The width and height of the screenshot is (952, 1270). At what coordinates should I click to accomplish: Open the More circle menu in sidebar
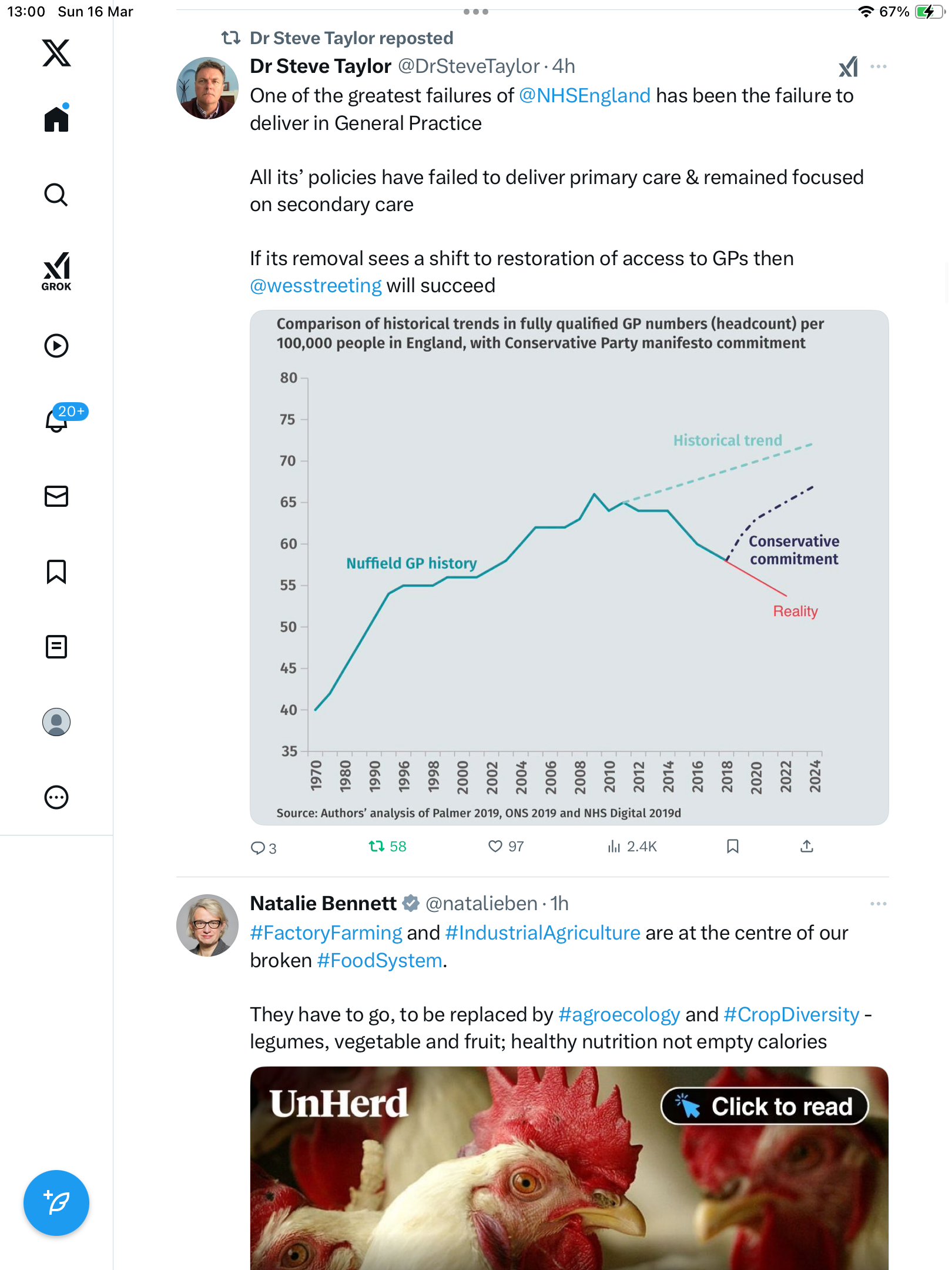point(56,797)
